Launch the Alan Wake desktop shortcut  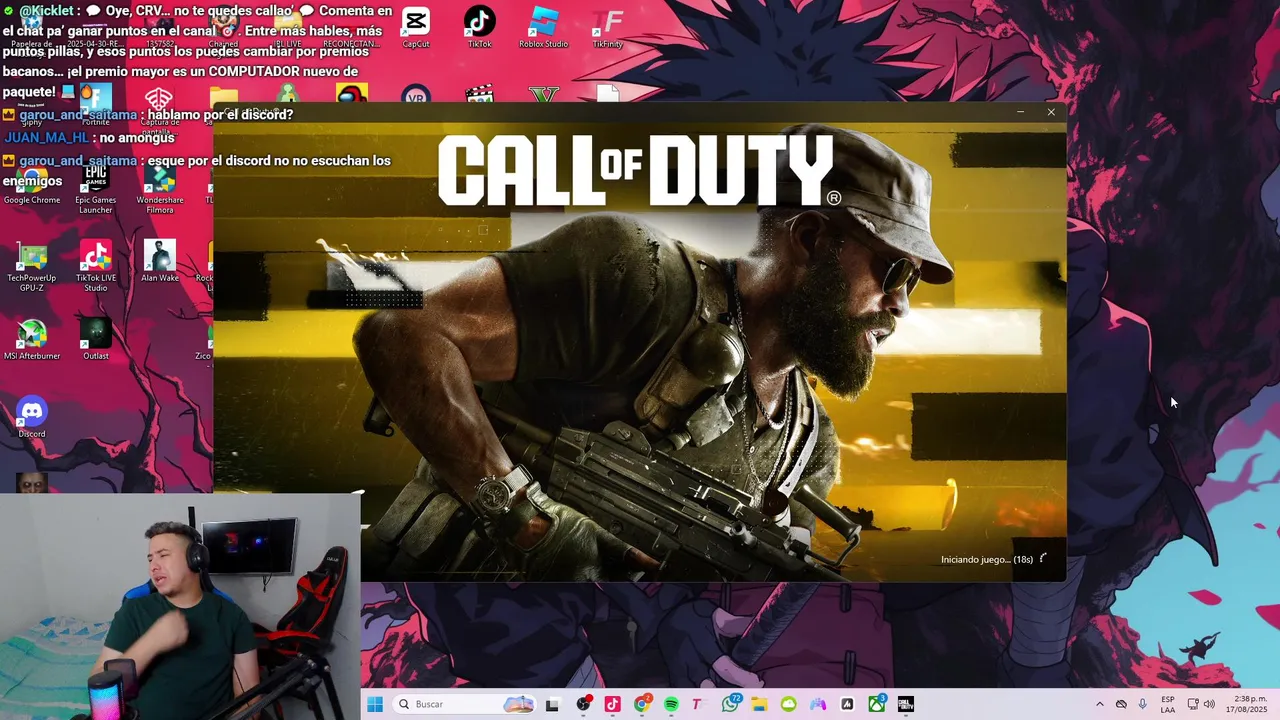tap(160, 262)
